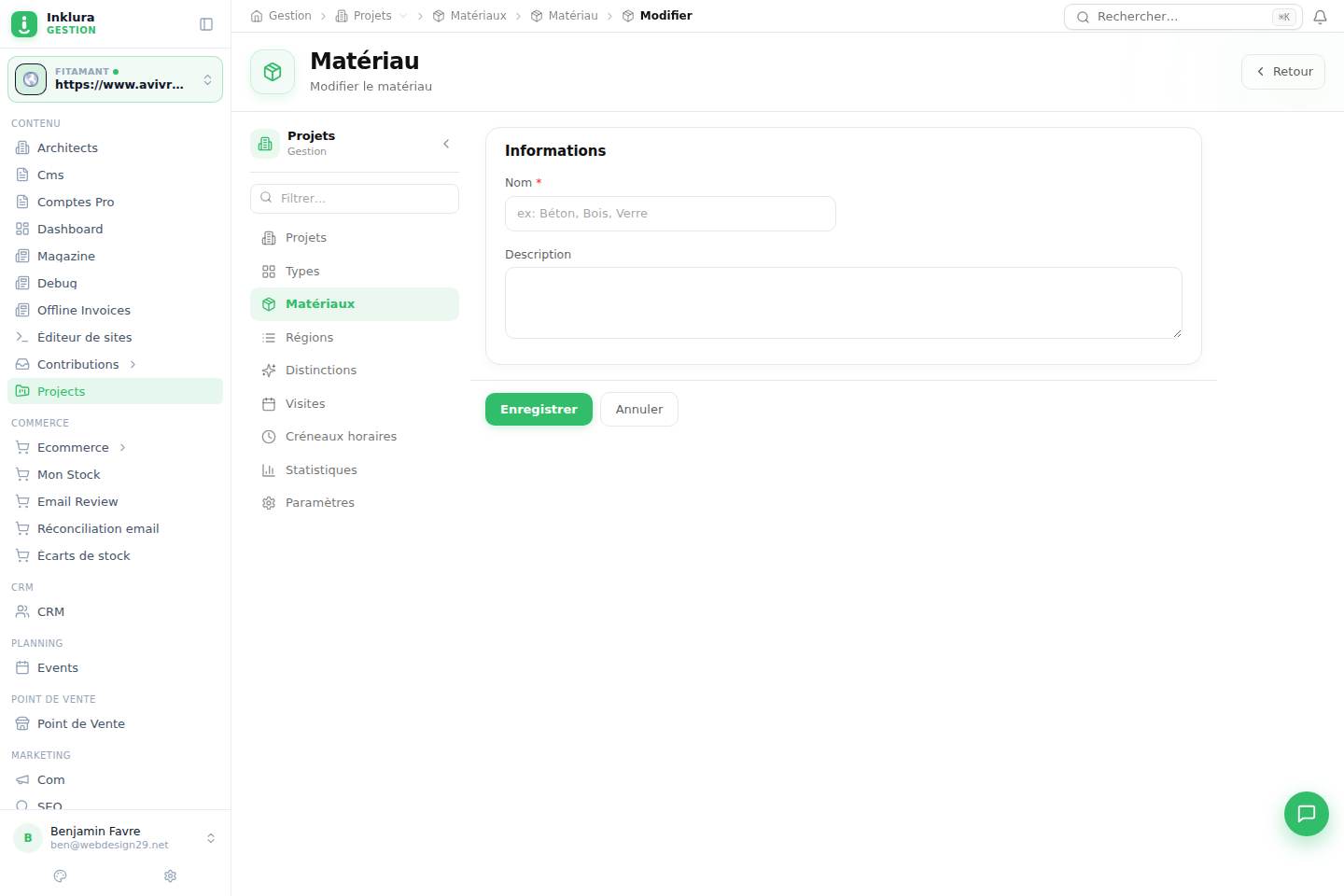The image size is (1344, 896).
Task: Open Écarts de stock
Action: coord(115,555)
